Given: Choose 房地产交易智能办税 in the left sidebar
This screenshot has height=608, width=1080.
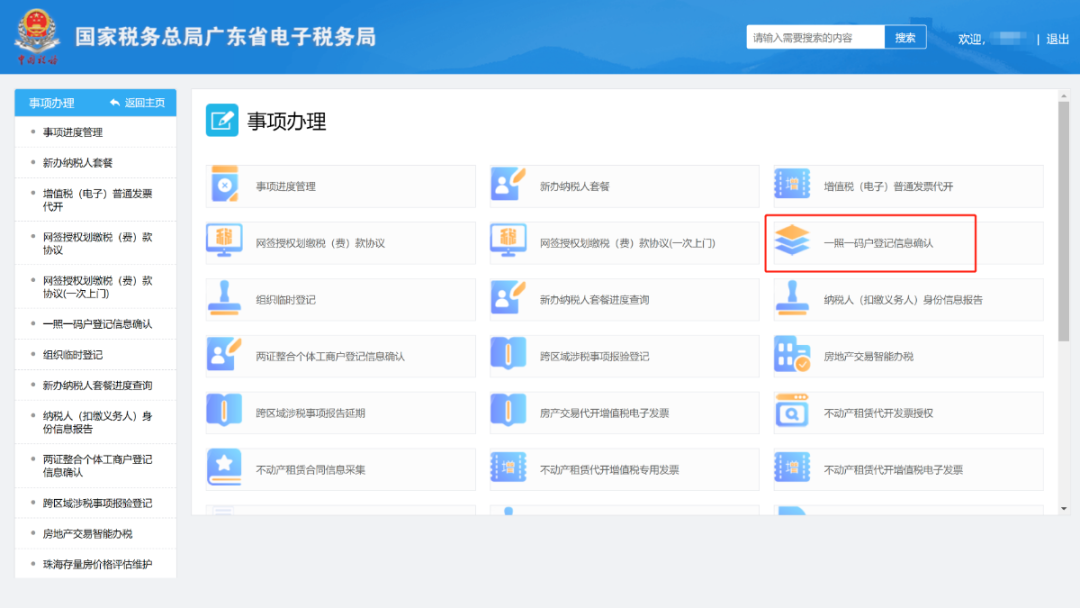Looking at the screenshot, I should click(87, 534).
